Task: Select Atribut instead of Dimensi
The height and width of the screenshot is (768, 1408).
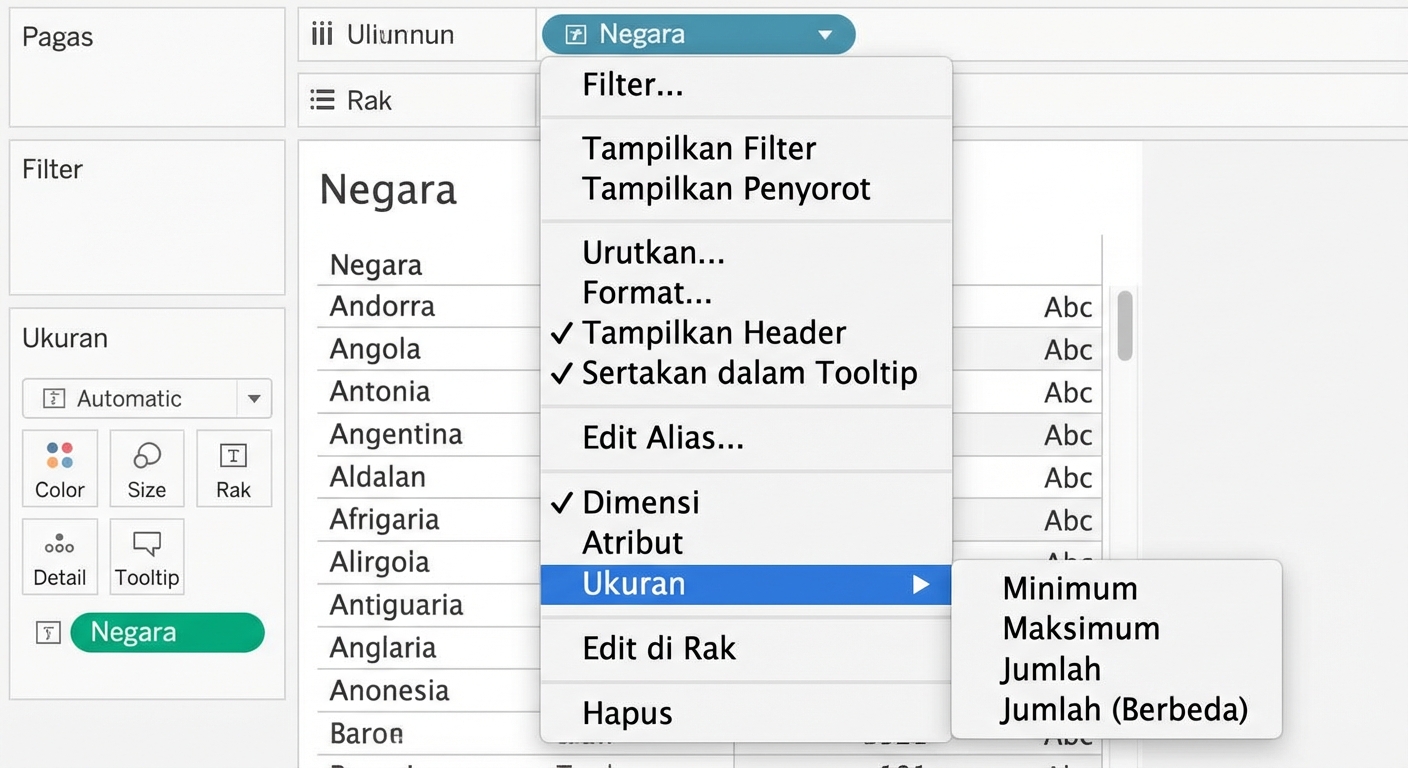Action: 631,543
